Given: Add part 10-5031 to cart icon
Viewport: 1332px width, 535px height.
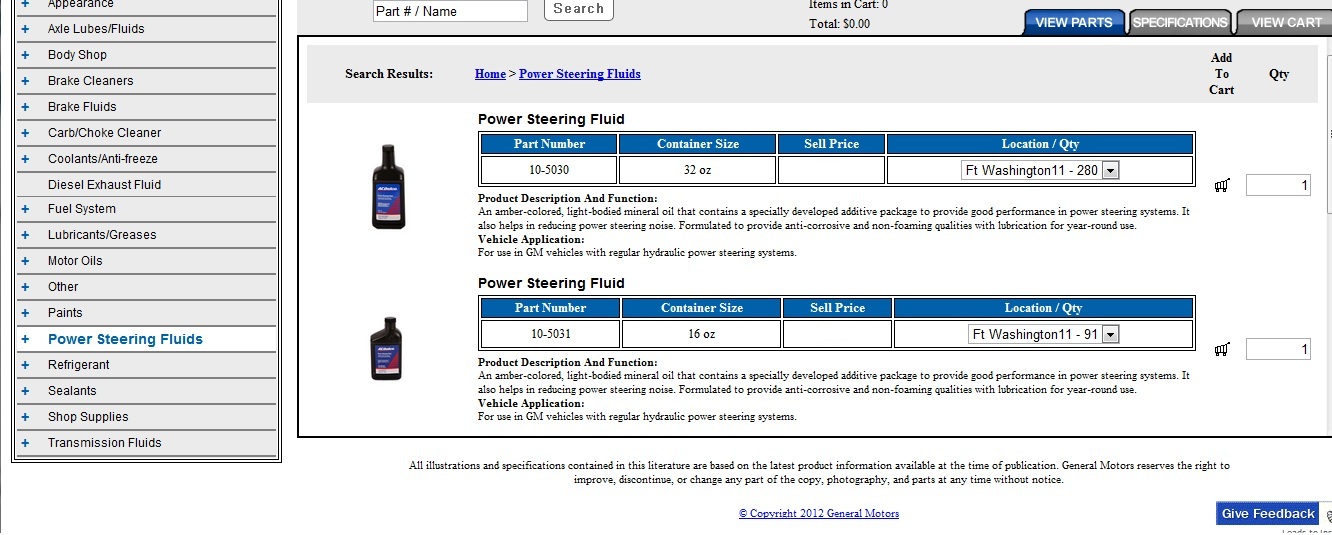Looking at the screenshot, I should 1221,349.
